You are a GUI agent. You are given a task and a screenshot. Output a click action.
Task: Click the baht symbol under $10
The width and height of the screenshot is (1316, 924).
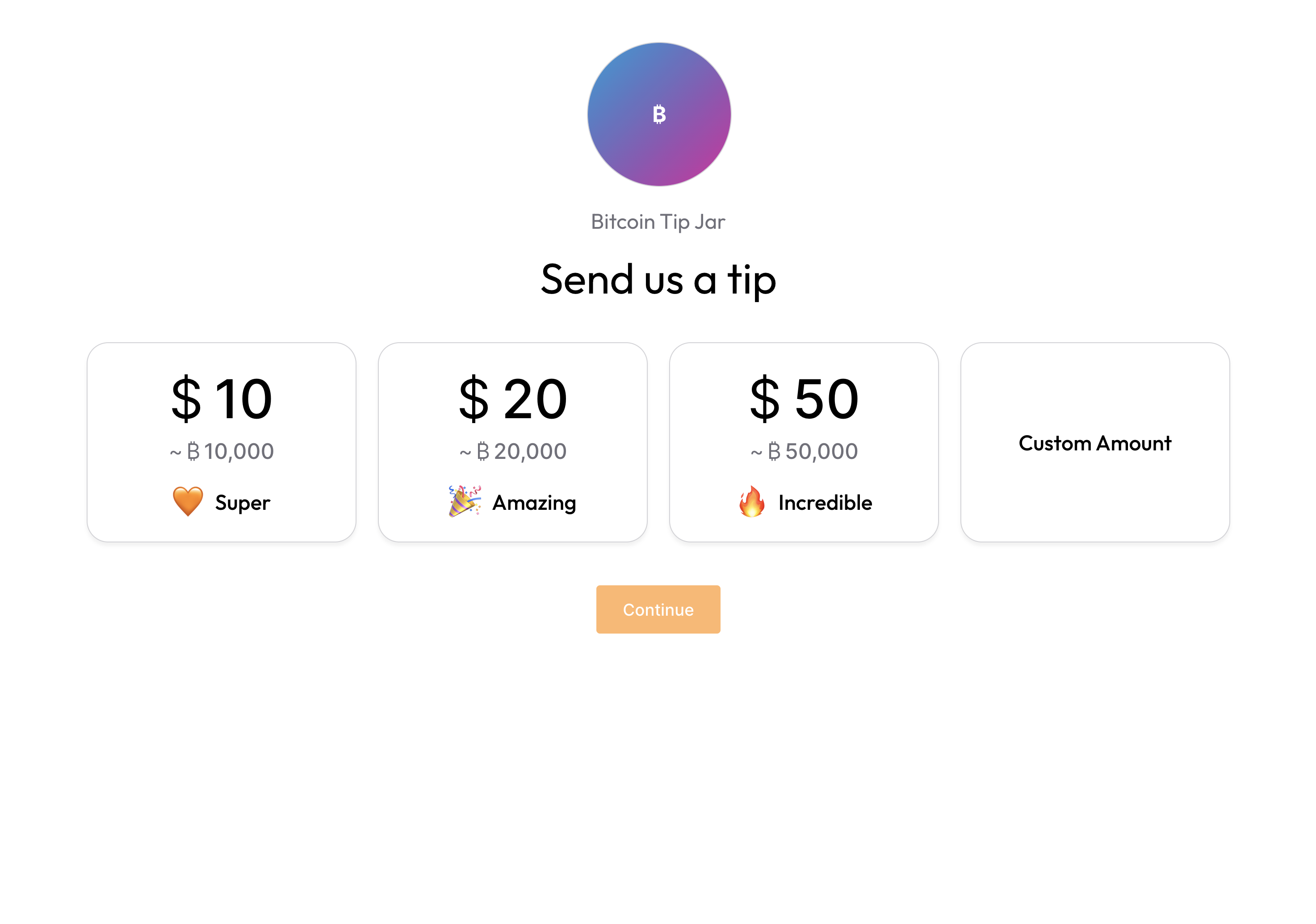click(x=194, y=452)
